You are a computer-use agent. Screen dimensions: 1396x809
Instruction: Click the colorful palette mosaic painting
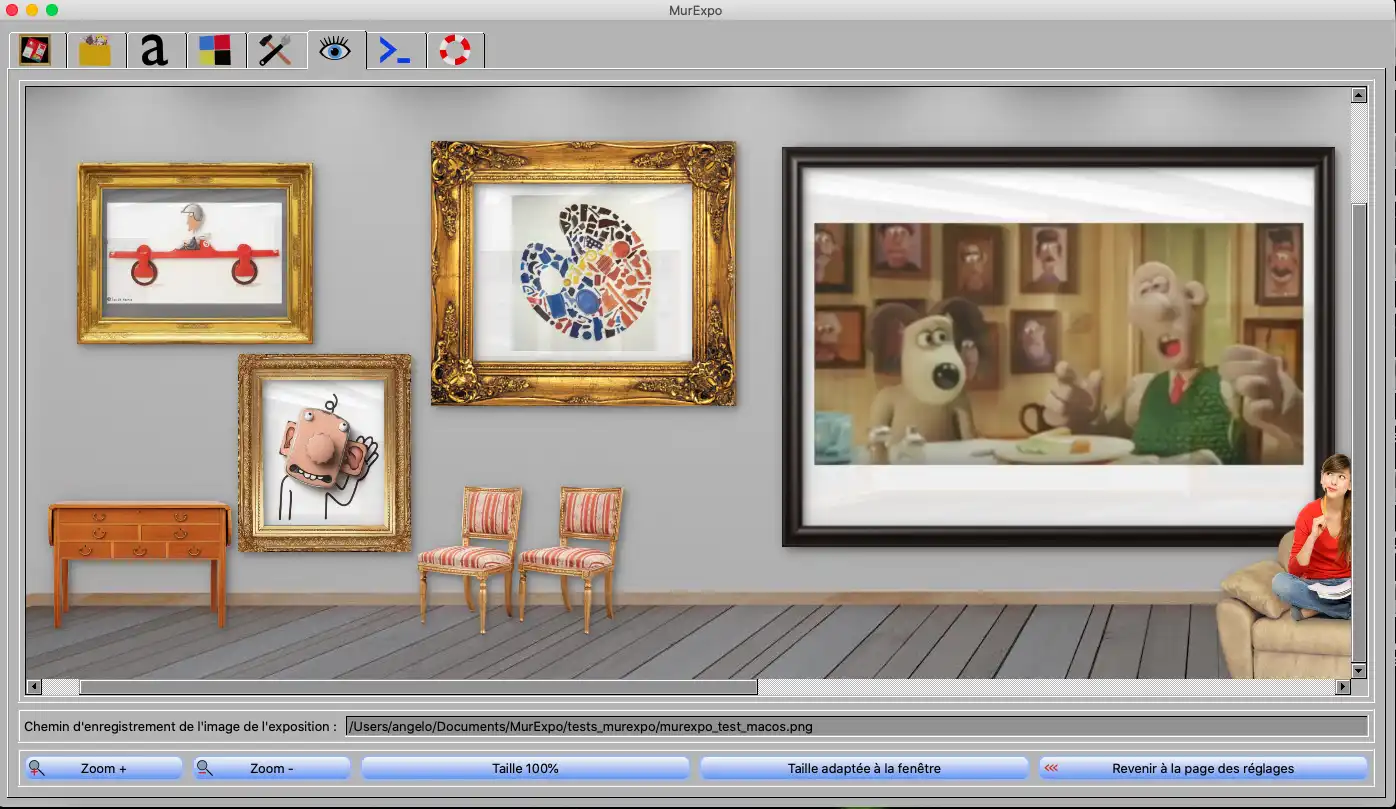click(x=583, y=273)
